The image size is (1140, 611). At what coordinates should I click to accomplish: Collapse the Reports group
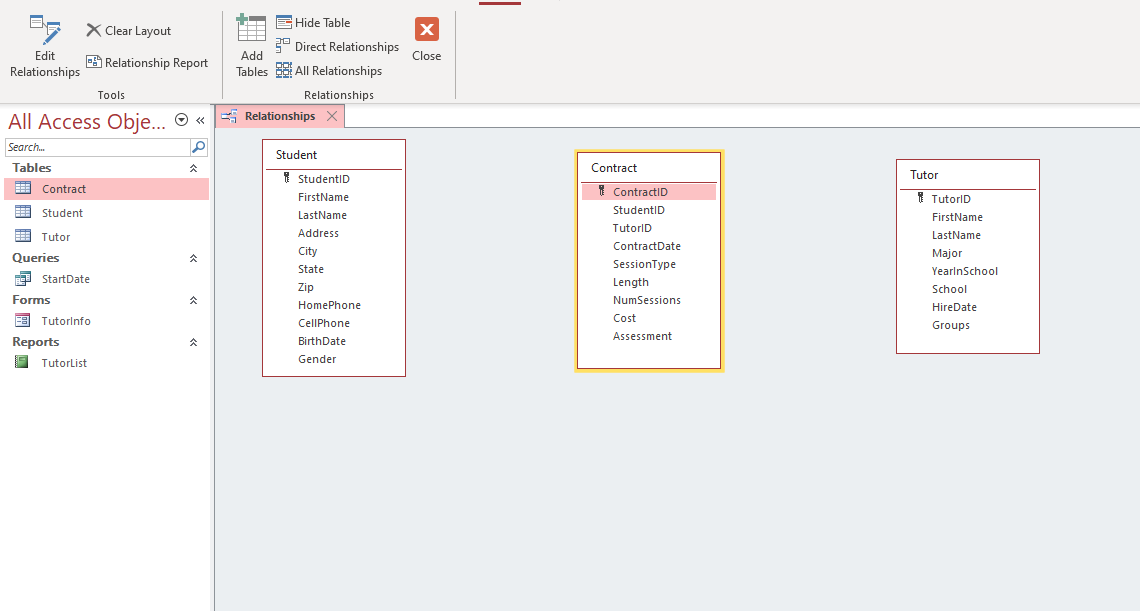(193, 343)
